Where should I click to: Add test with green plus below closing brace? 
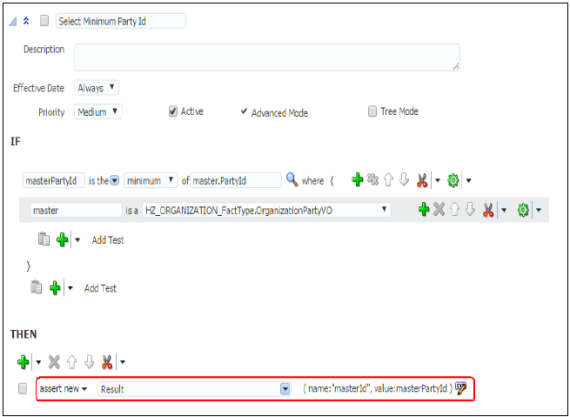click(55, 288)
